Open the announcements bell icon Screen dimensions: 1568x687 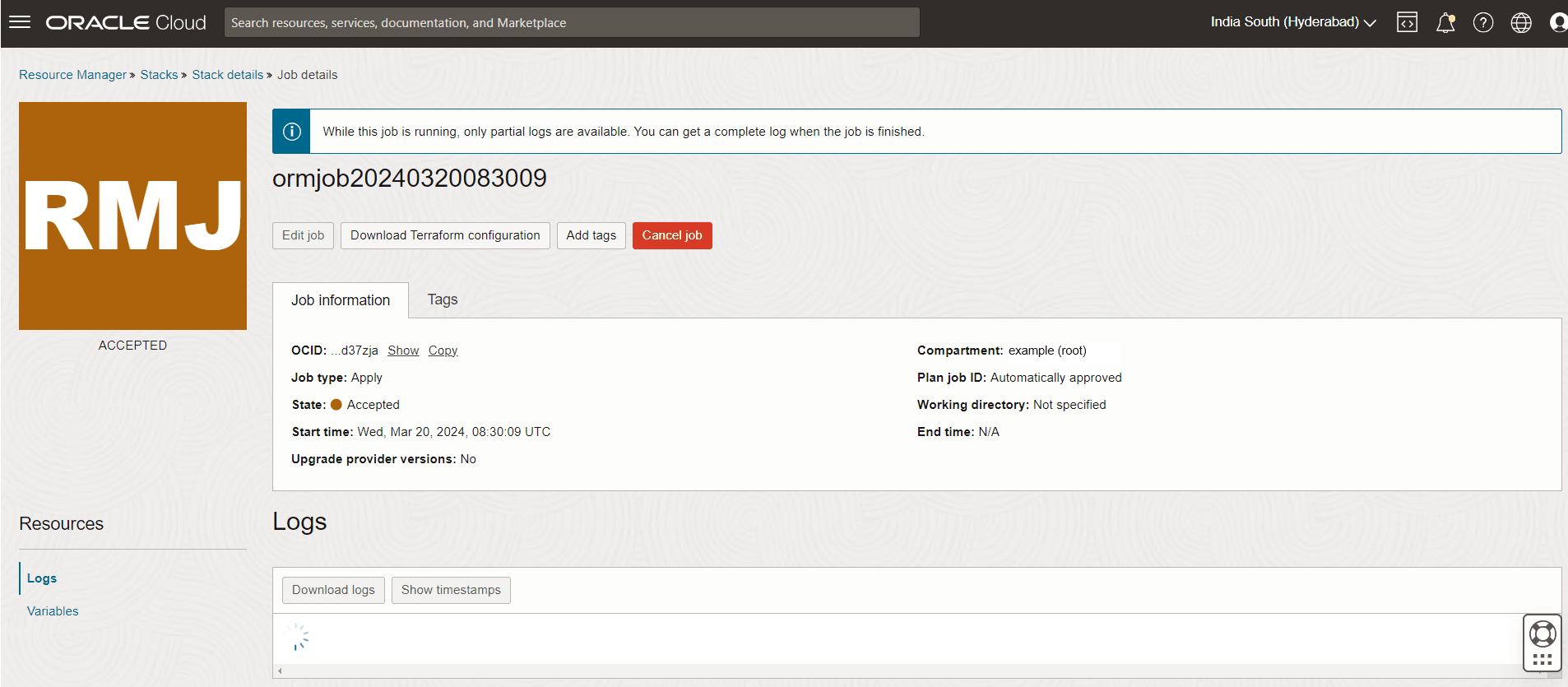pos(1445,22)
